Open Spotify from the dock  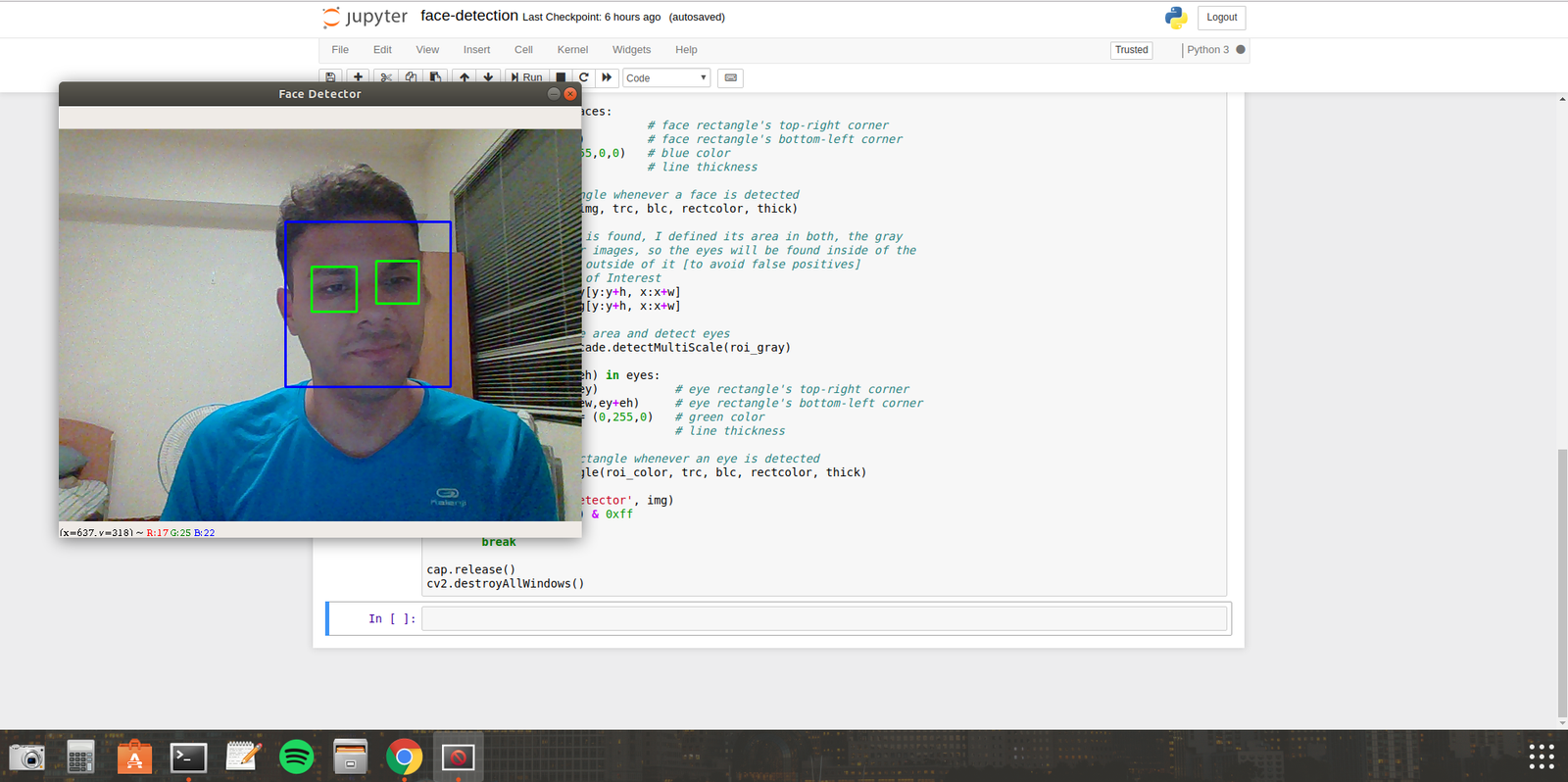[x=296, y=757]
